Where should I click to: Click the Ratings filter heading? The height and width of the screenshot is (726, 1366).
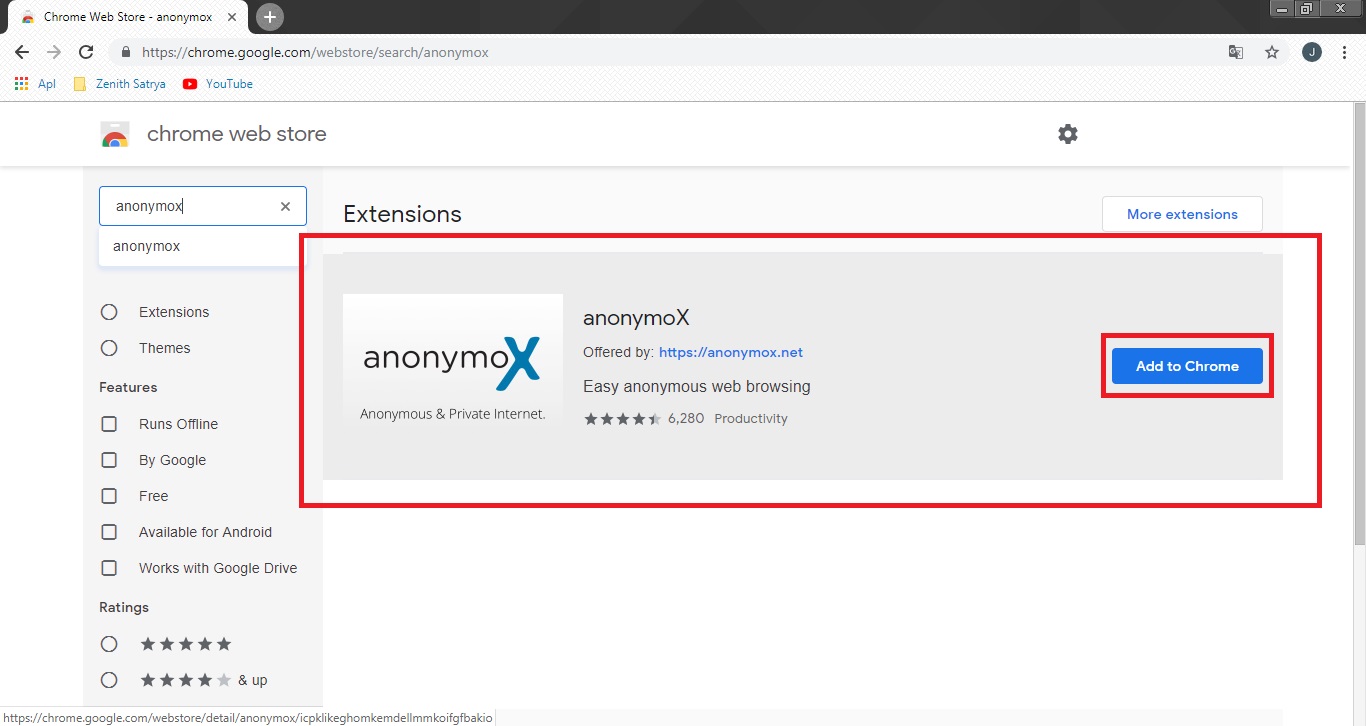pos(124,607)
